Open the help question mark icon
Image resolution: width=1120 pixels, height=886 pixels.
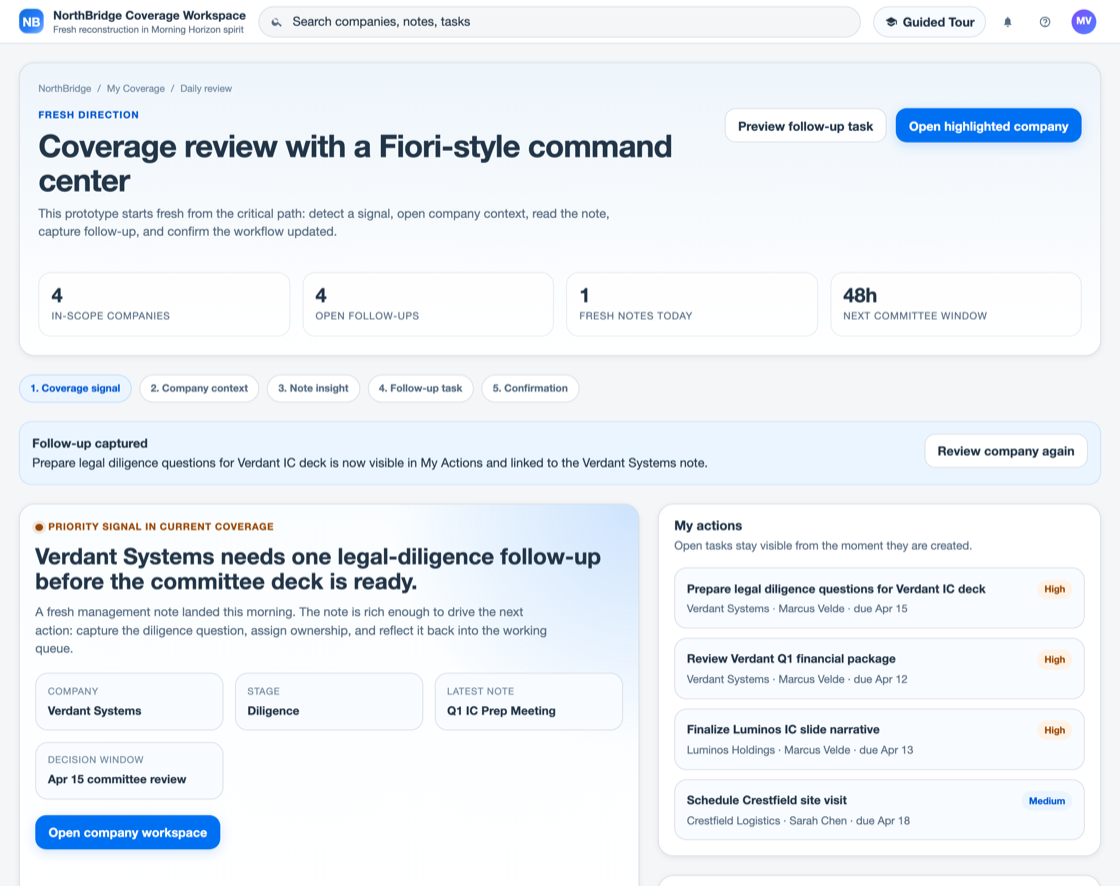click(x=1045, y=22)
